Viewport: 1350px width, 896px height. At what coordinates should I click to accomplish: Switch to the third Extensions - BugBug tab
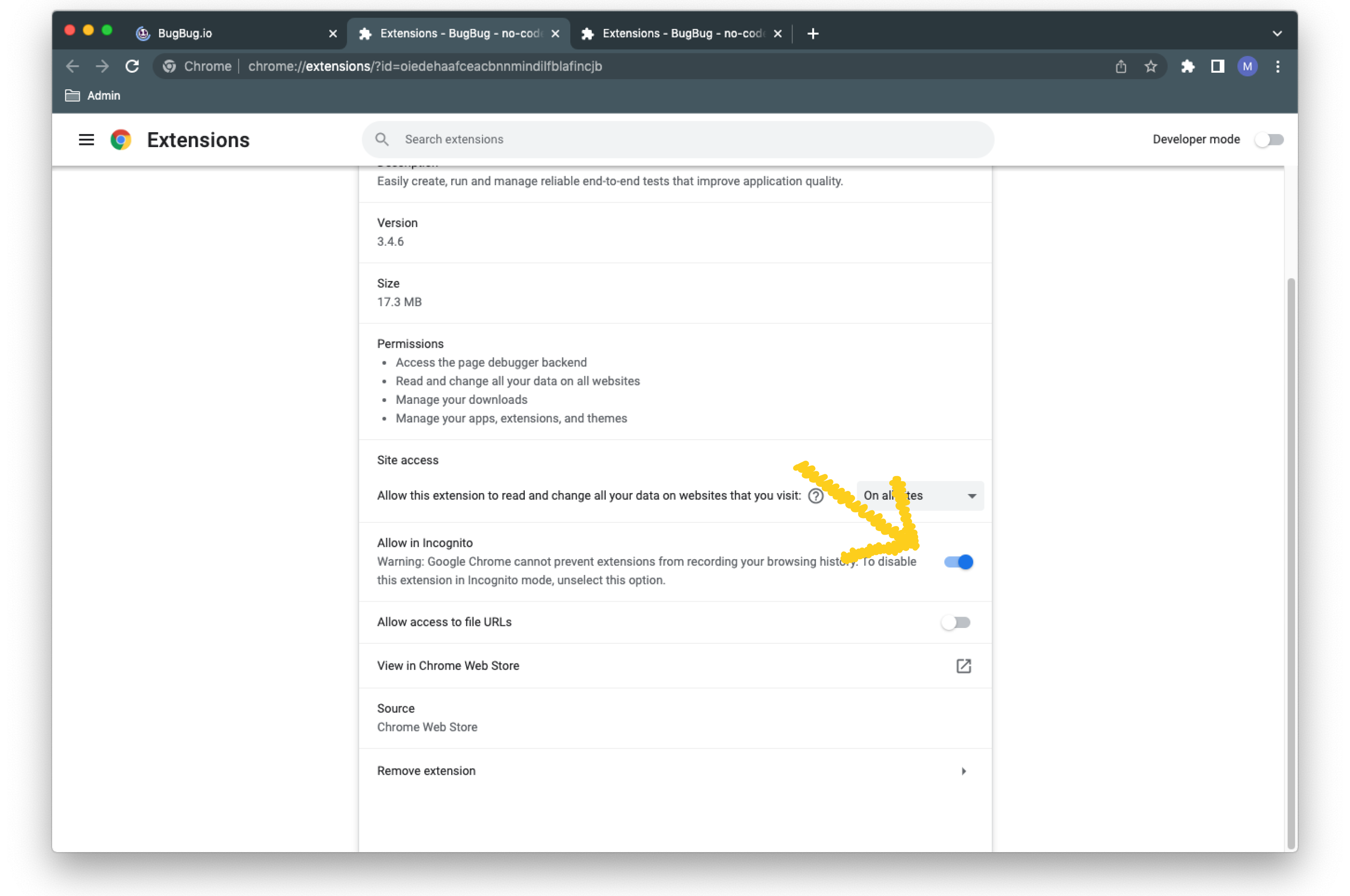point(681,34)
